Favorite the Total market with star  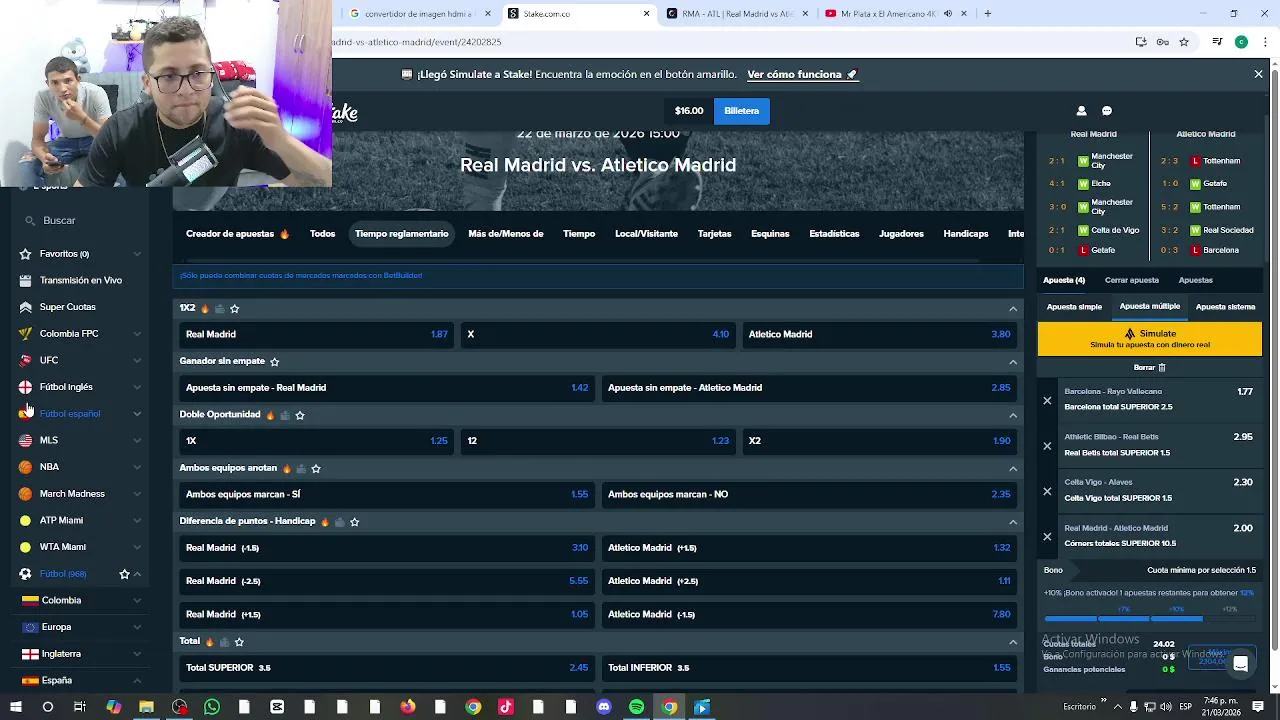pos(239,641)
